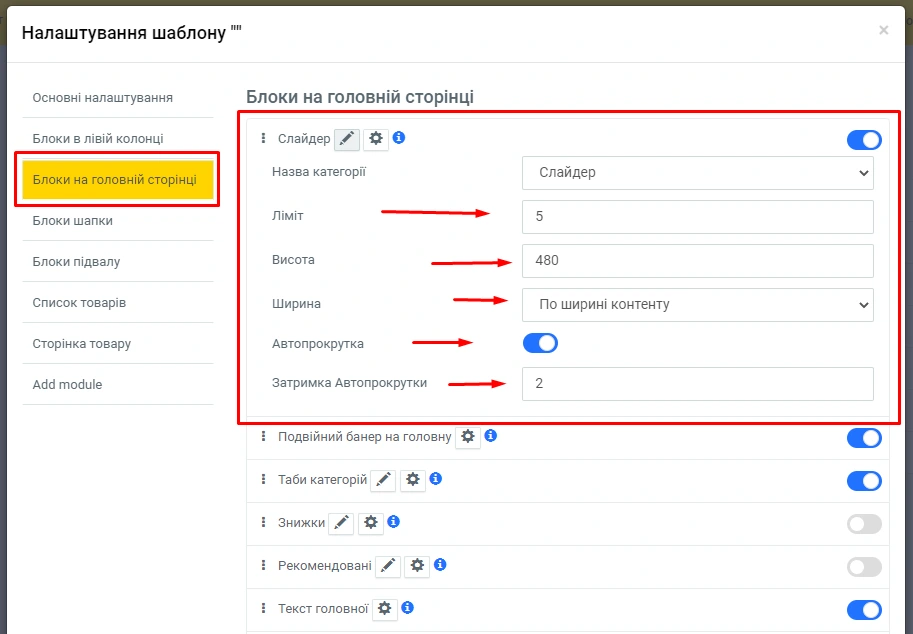913x634 pixels.
Task: Edit the Таби категорій block with pencil icon
Action: (x=383, y=480)
